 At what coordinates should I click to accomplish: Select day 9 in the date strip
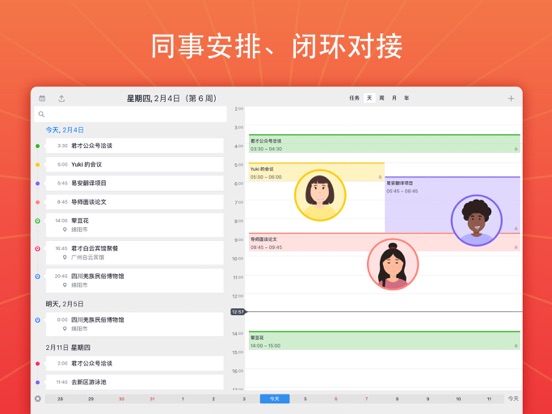click(x=428, y=399)
